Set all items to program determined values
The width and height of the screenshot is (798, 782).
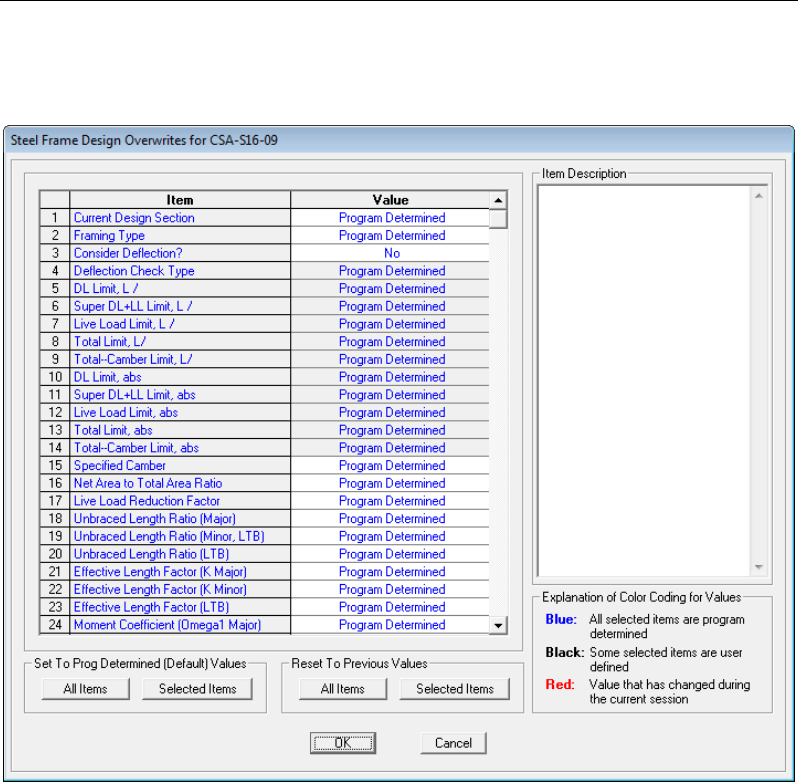86,689
